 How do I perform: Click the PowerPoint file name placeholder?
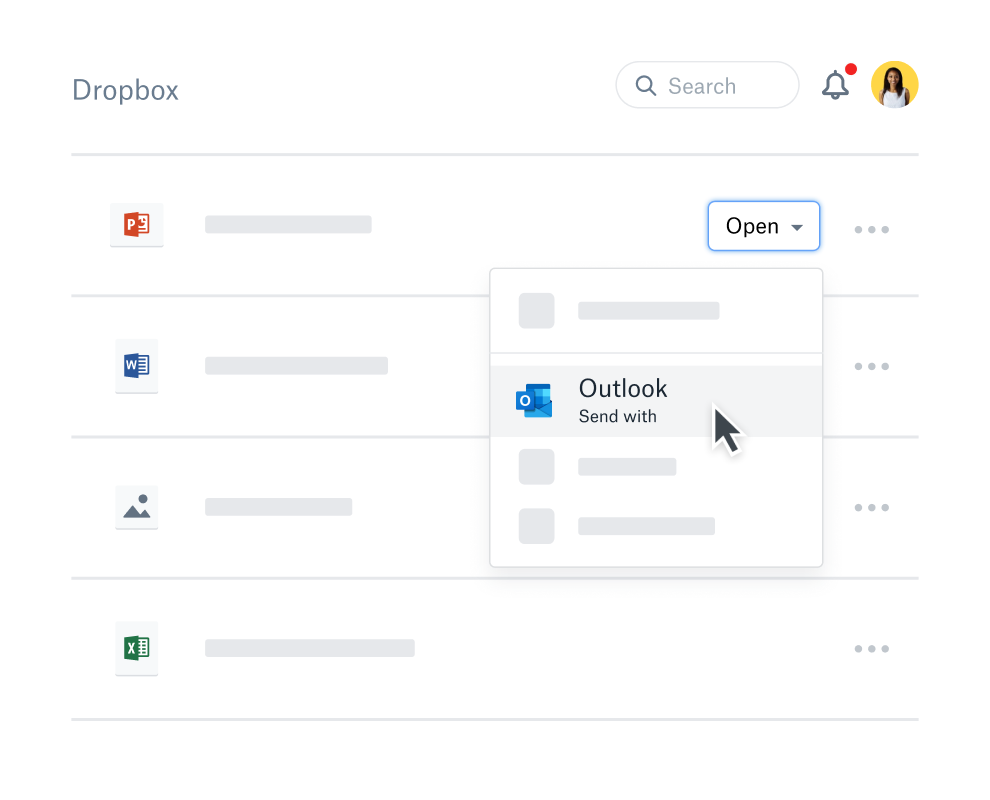tap(288, 225)
